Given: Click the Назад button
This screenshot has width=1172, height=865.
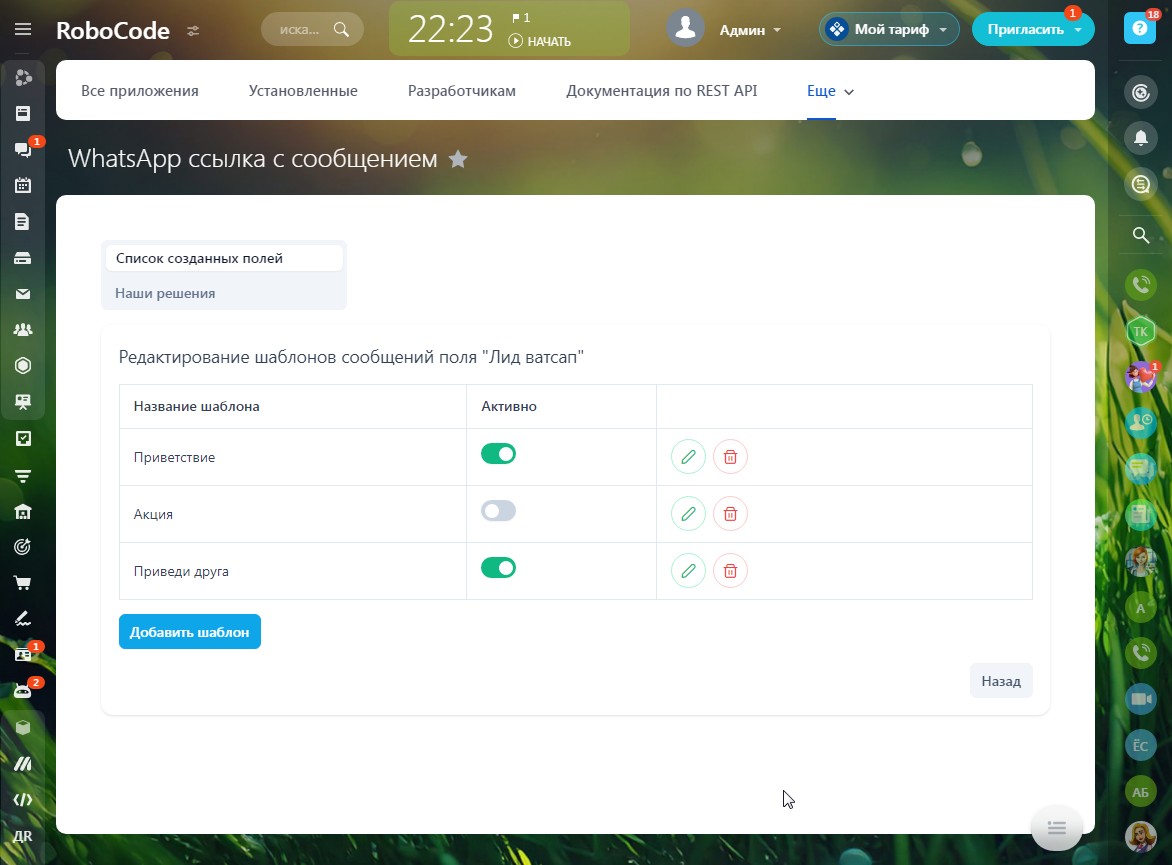Looking at the screenshot, I should click(x=1001, y=681).
